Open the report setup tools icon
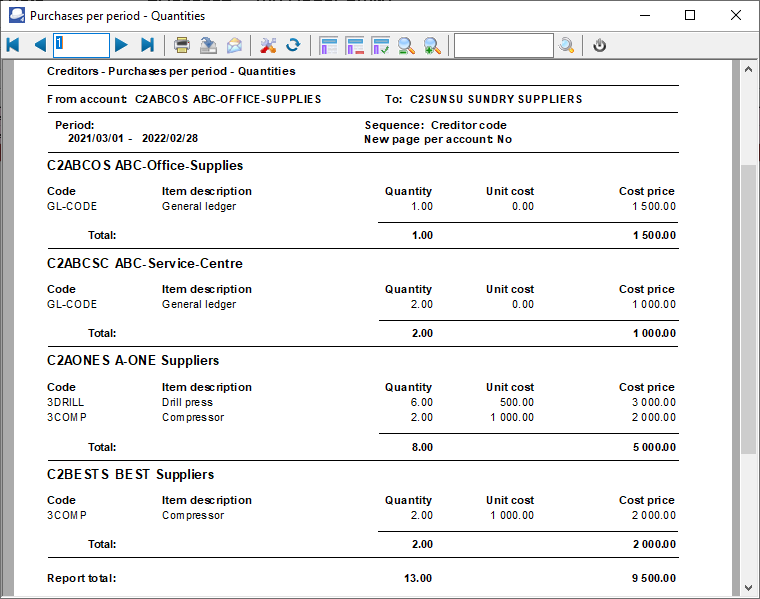This screenshot has width=760, height=599. [267, 45]
